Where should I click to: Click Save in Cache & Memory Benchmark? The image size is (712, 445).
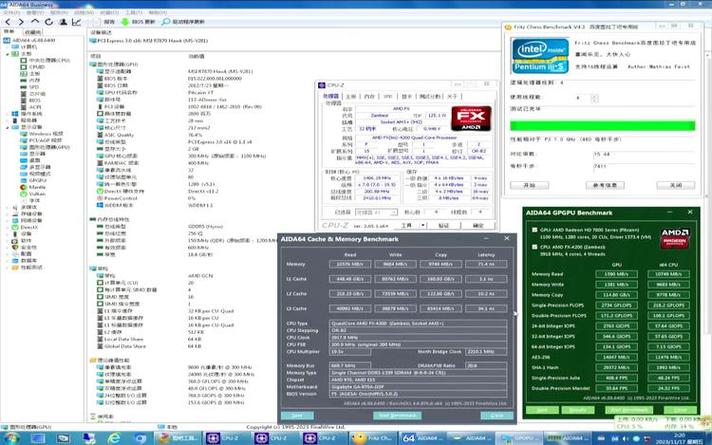[x=297, y=415]
